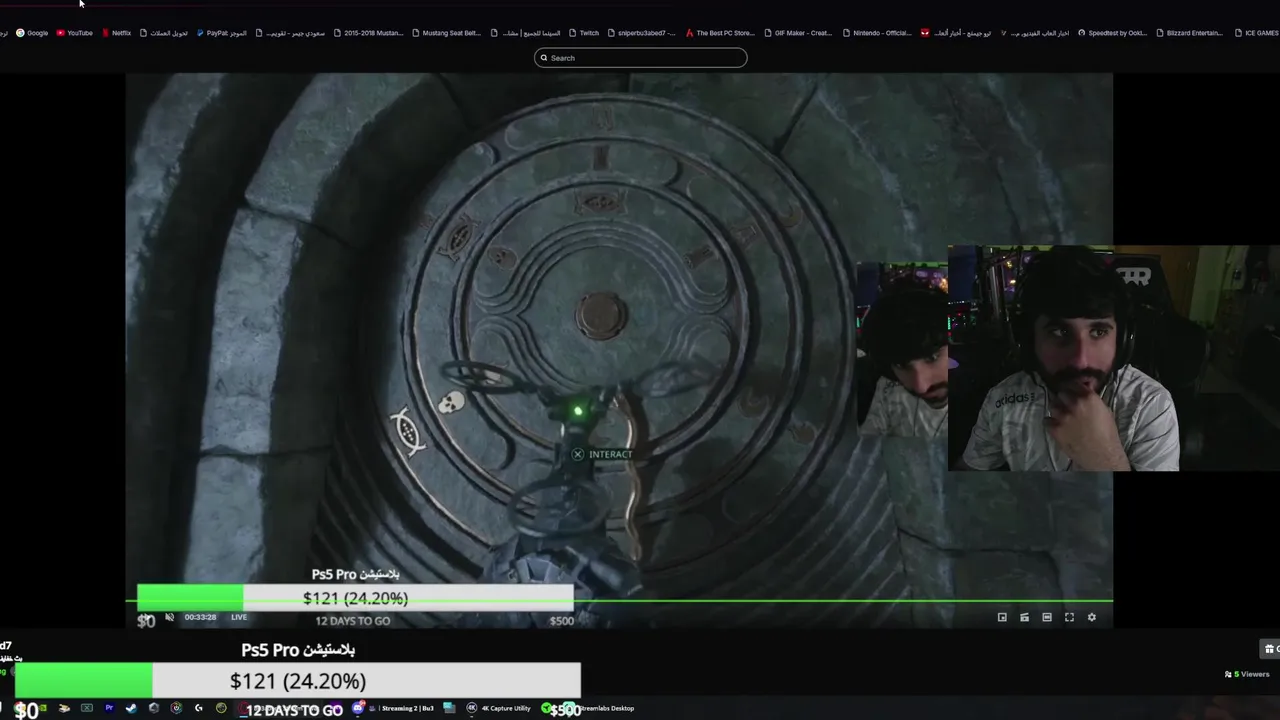Open the Twitch bookmark
The width and height of the screenshot is (1280, 720).
[x=583, y=33]
